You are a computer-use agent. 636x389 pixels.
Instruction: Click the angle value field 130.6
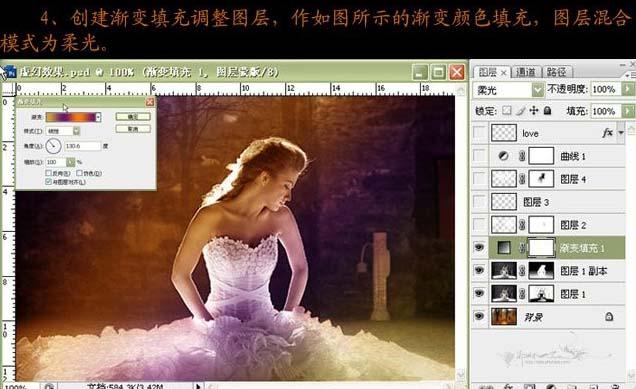click(x=82, y=146)
